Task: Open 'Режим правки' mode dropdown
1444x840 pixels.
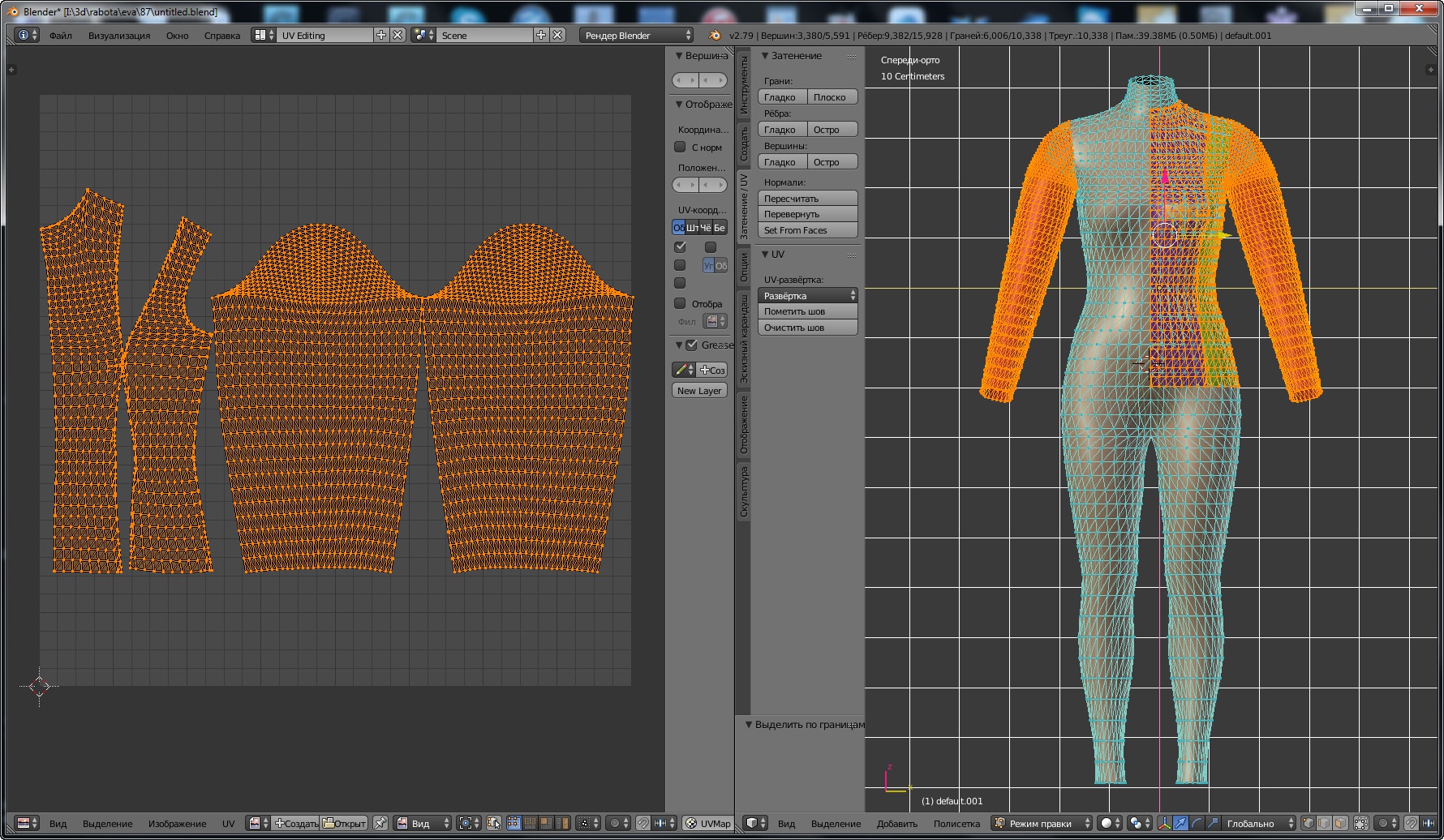Action: 1042,823
